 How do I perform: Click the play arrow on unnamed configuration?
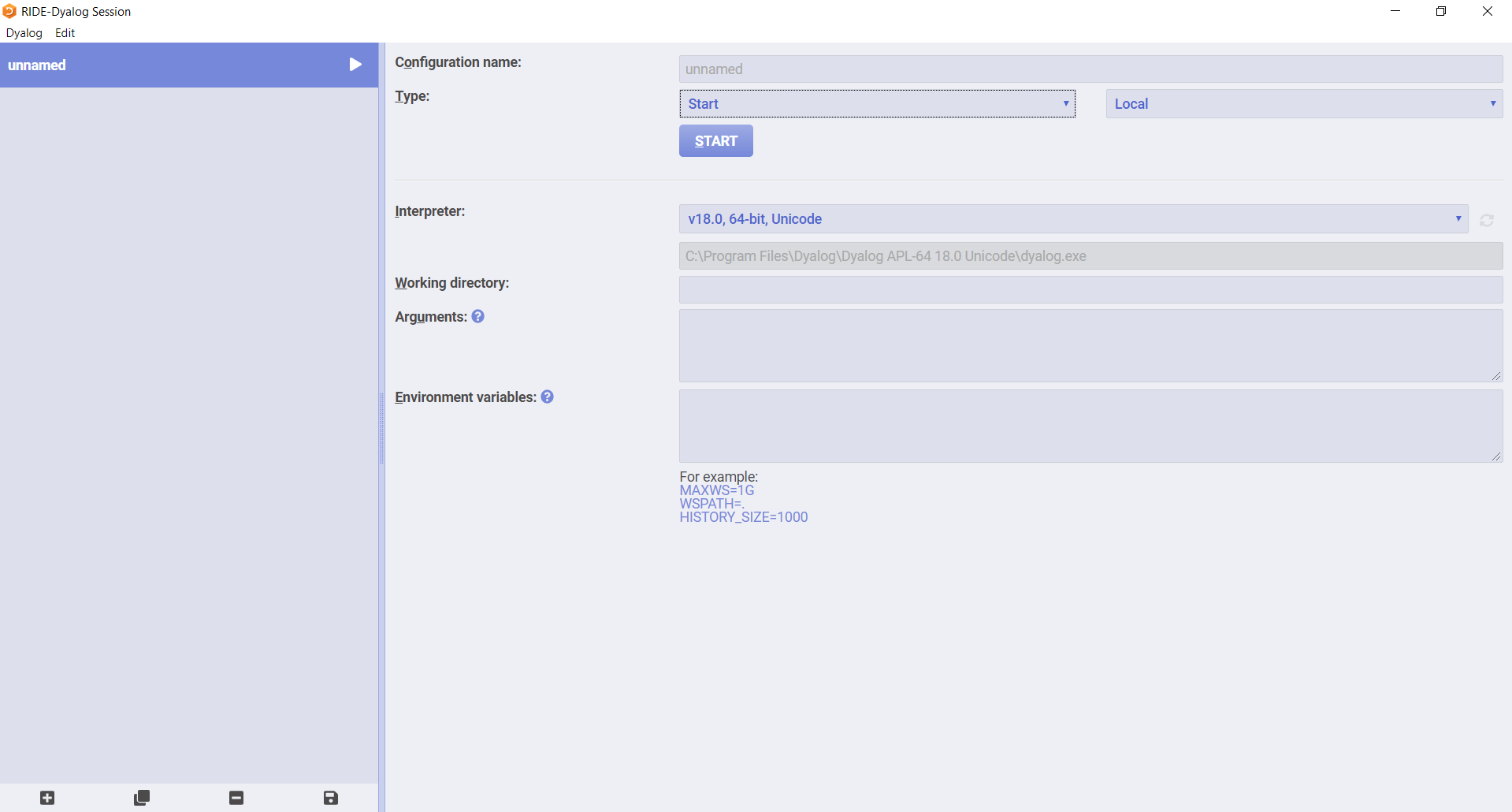pos(355,65)
